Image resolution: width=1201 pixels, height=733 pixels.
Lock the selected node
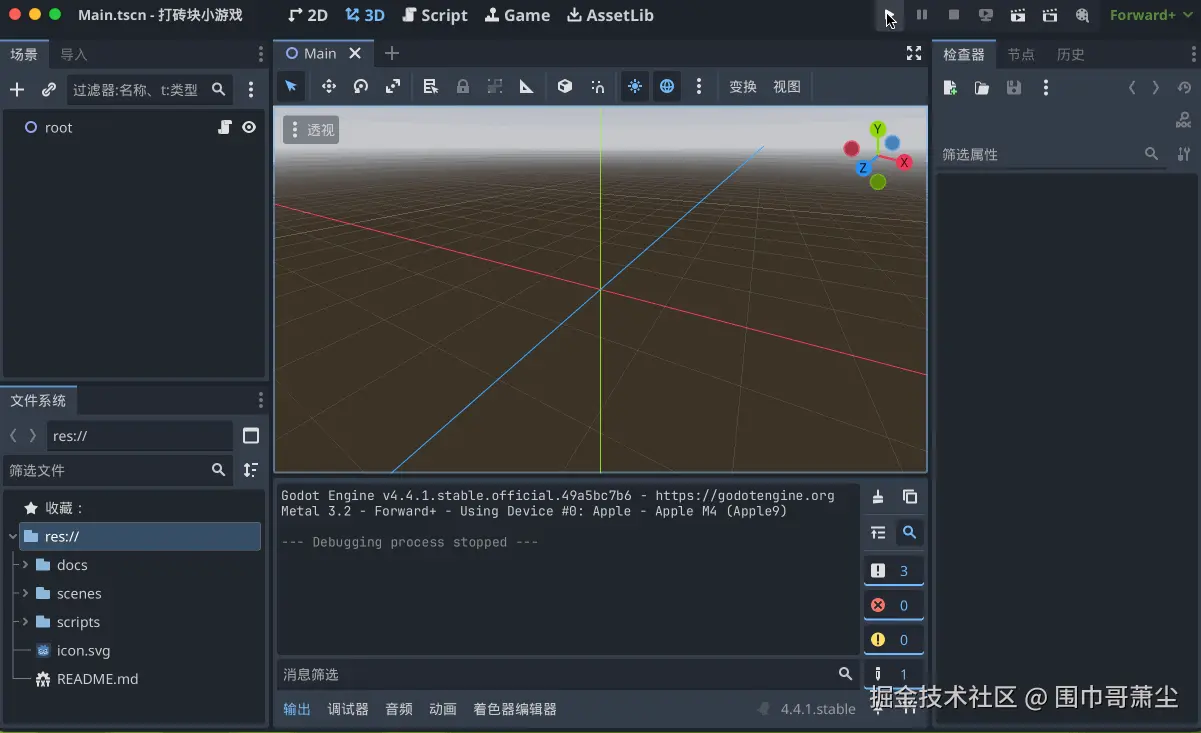[463, 87]
